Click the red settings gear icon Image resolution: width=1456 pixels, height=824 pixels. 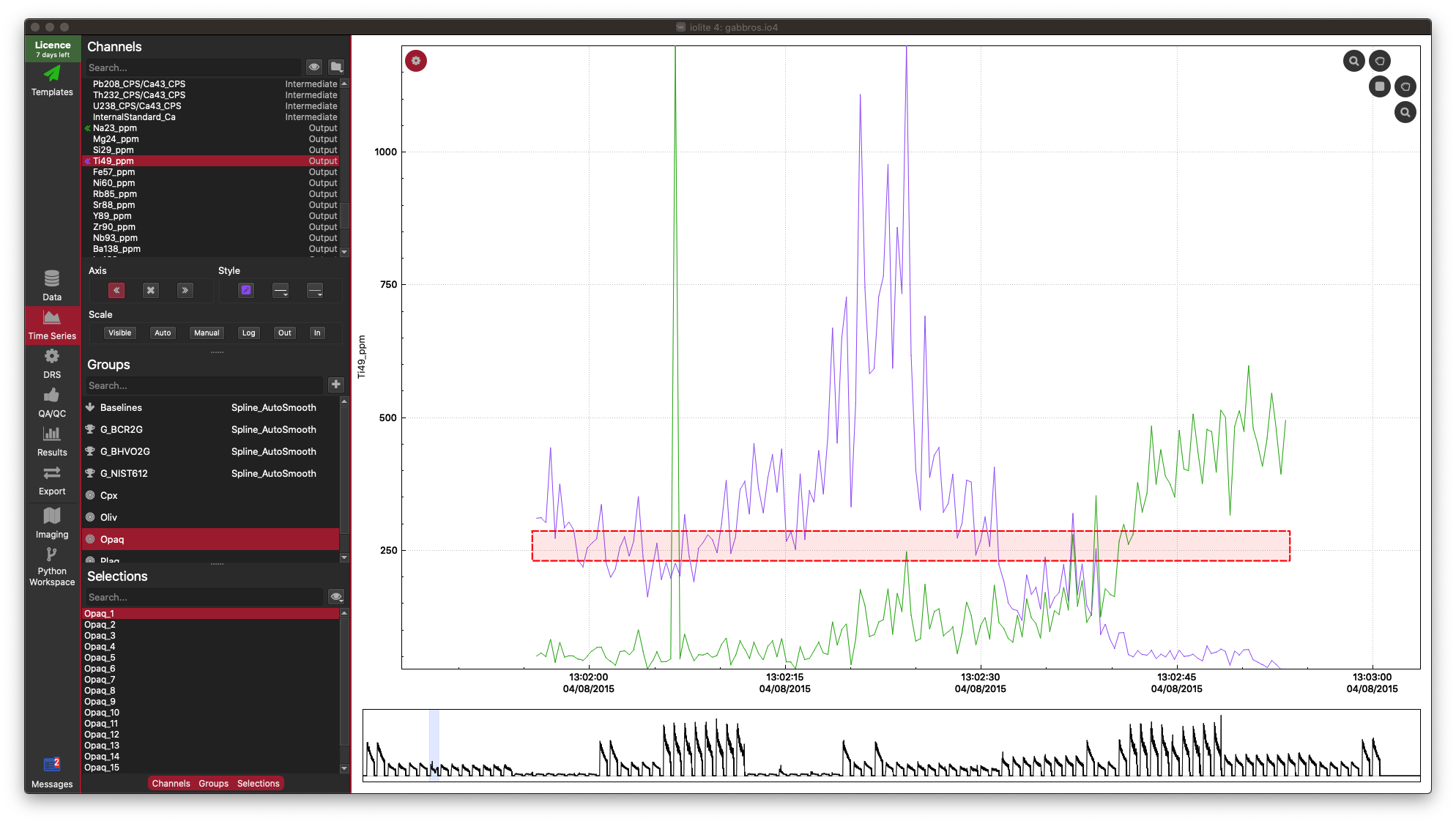[416, 61]
